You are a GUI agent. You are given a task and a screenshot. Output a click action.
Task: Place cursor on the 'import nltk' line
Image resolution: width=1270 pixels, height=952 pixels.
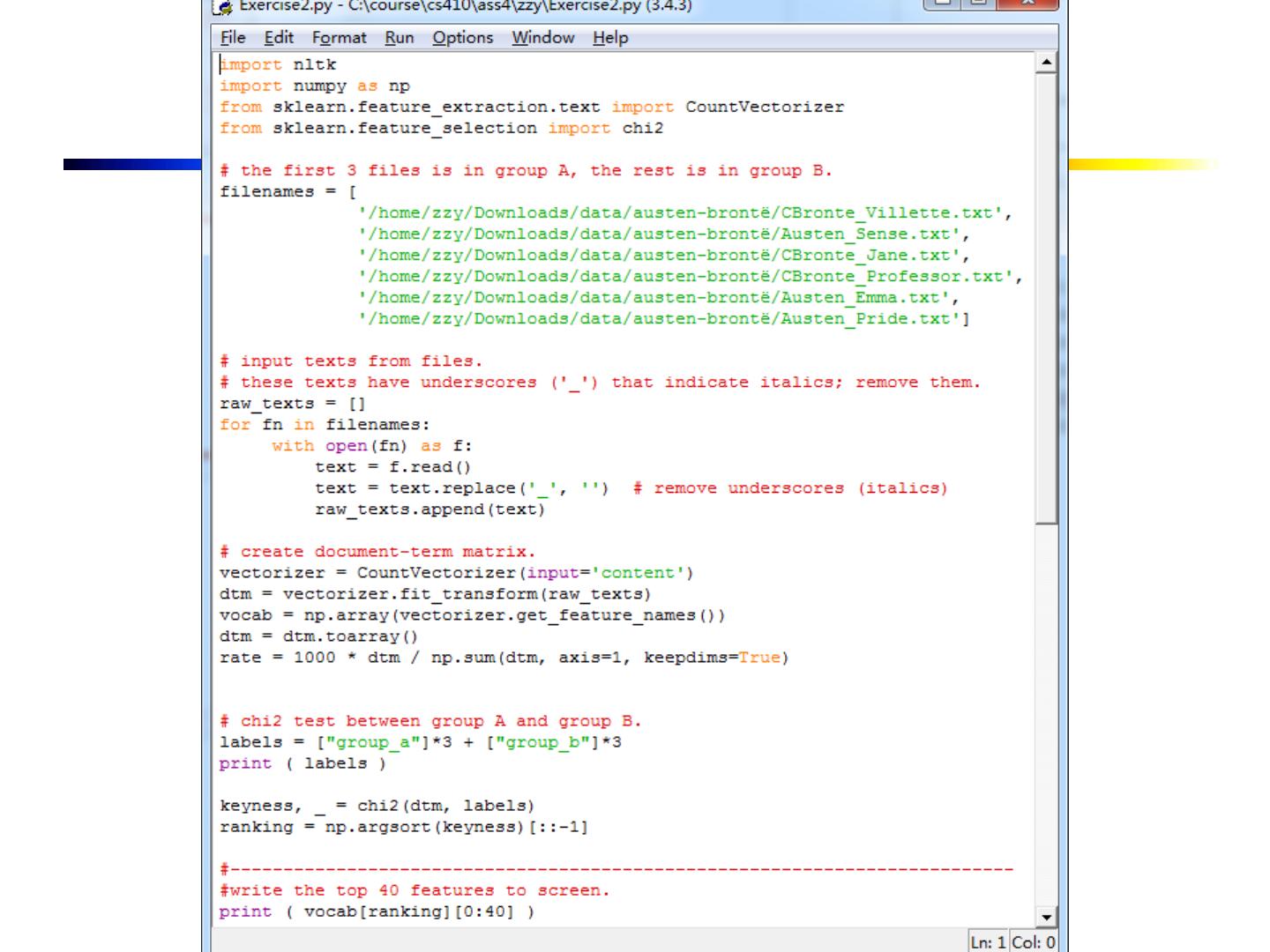point(278,65)
